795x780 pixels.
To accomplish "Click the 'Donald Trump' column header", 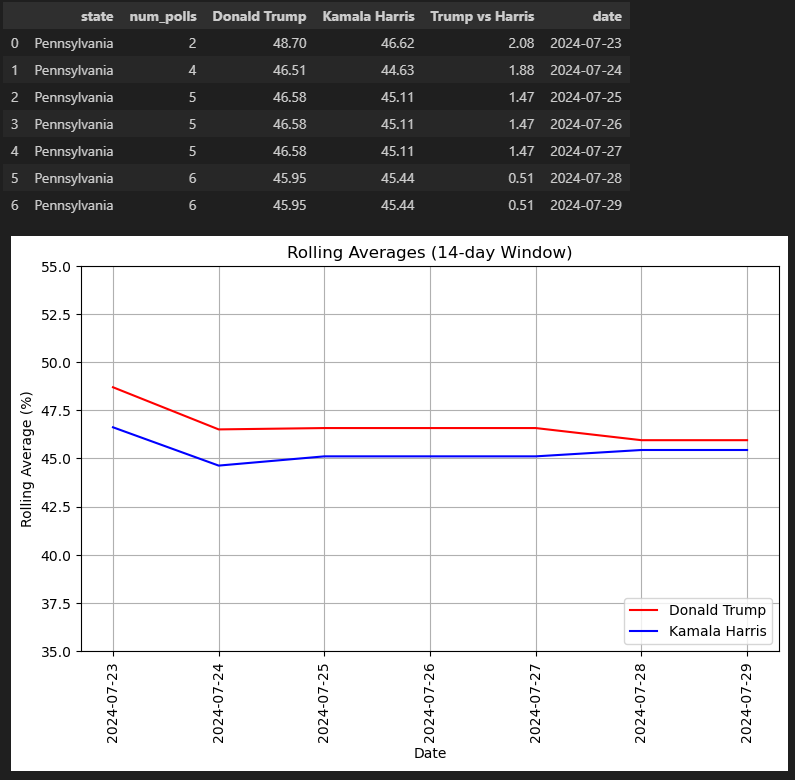I will (x=259, y=16).
